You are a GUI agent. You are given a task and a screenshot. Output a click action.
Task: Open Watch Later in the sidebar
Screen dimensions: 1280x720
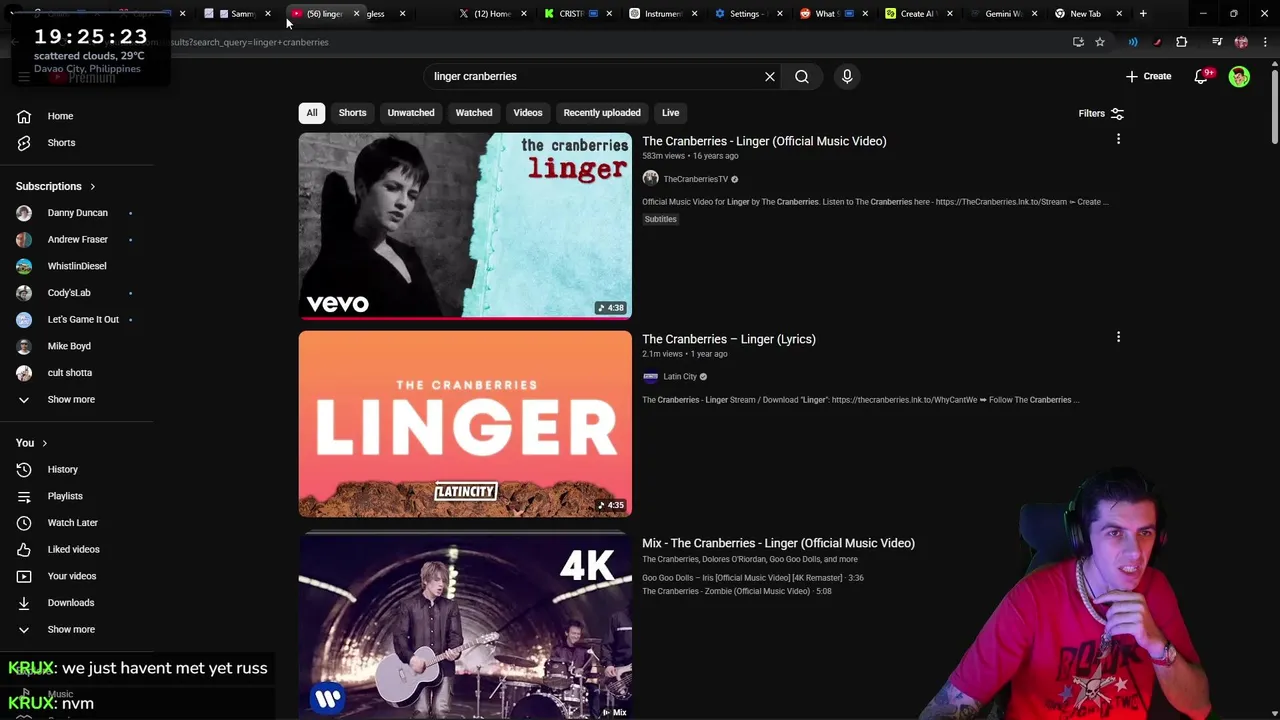75,523
